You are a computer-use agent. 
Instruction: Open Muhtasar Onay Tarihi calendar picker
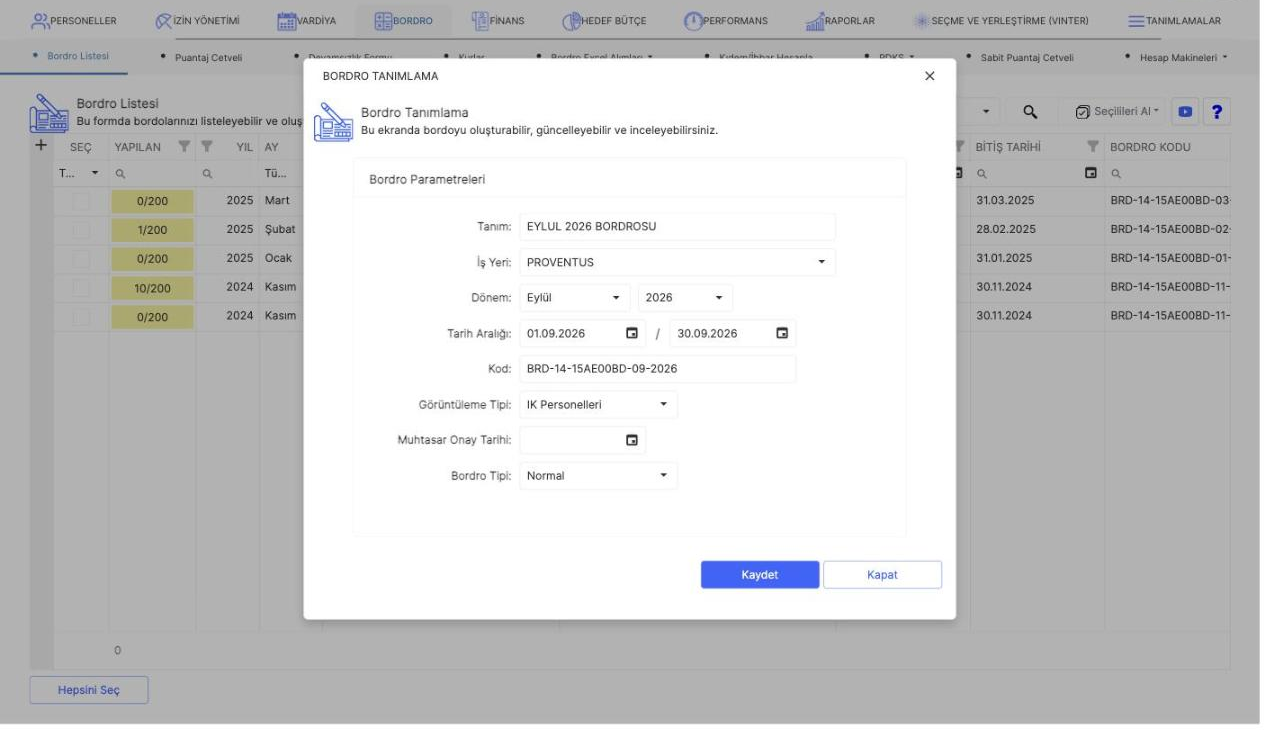[631, 440]
